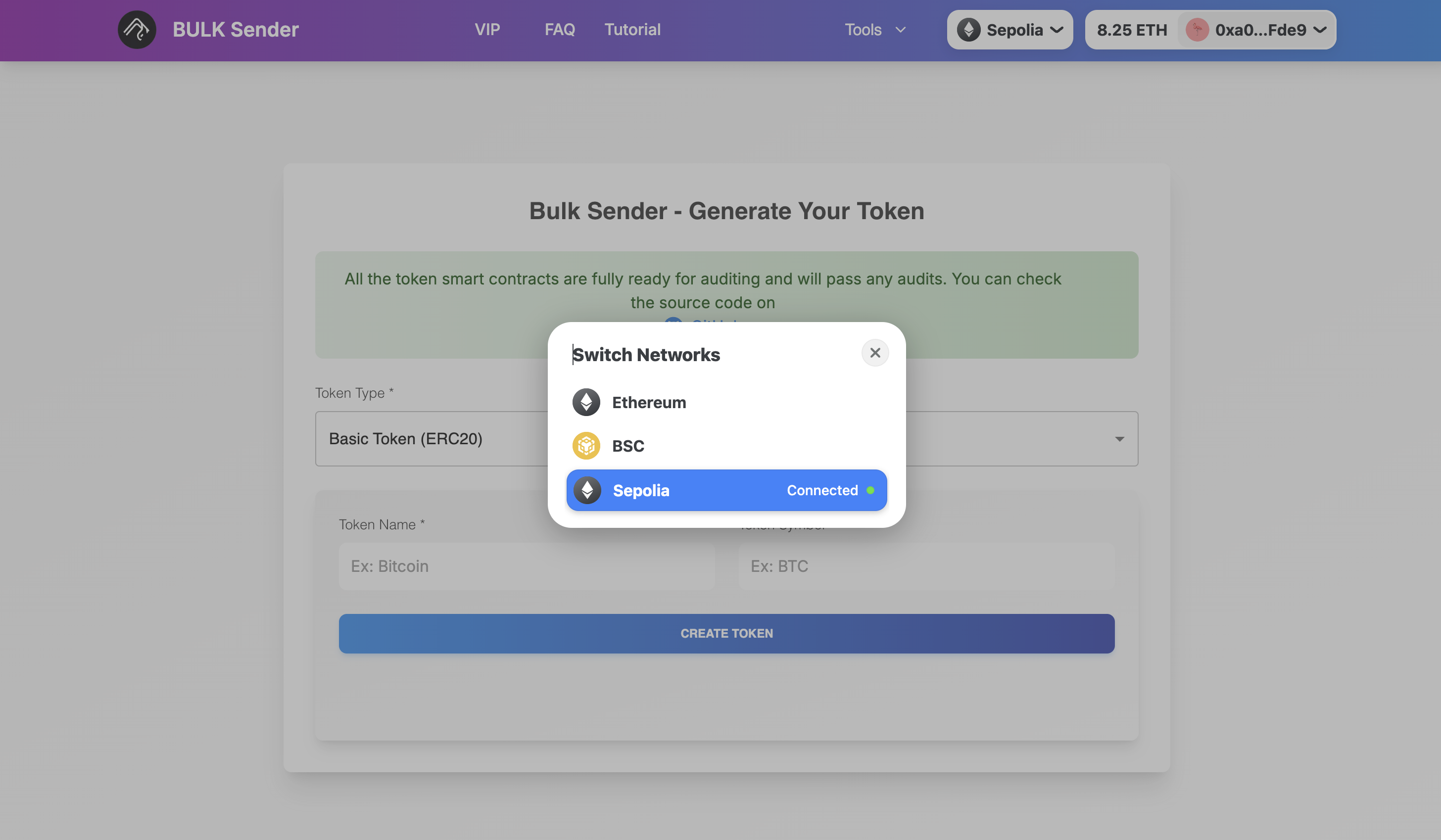The image size is (1441, 840).
Task: Click the Sepolia icon on the highlighted row
Action: (x=587, y=490)
